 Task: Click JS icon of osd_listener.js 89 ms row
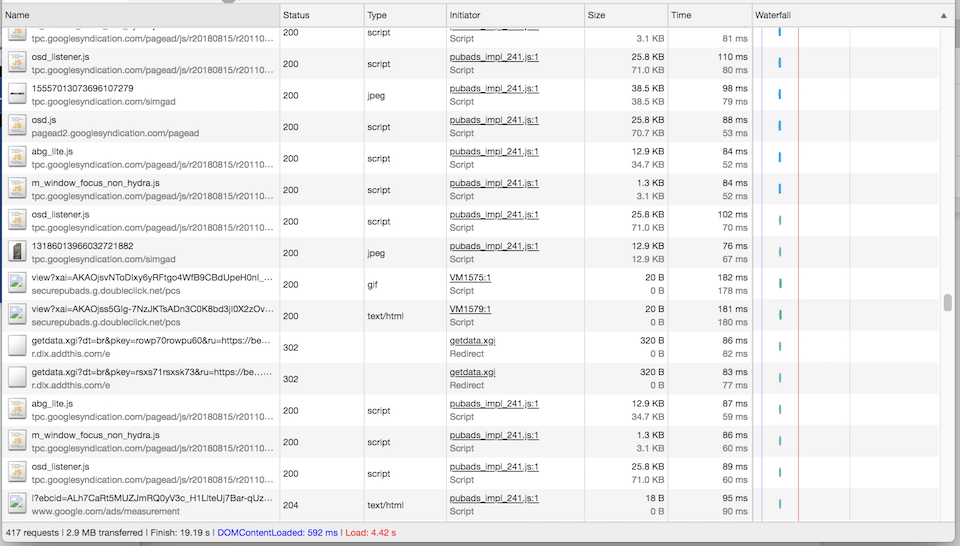[17, 473]
